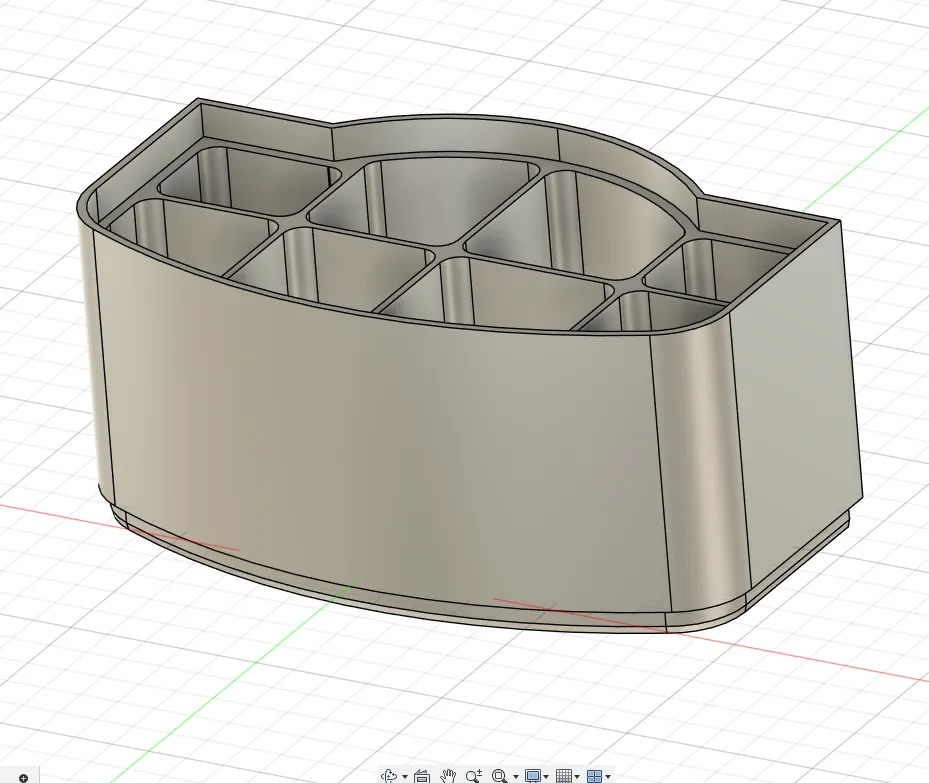Select the Orbit tool icon
Image resolution: width=929 pixels, height=783 pixels.
389,775
